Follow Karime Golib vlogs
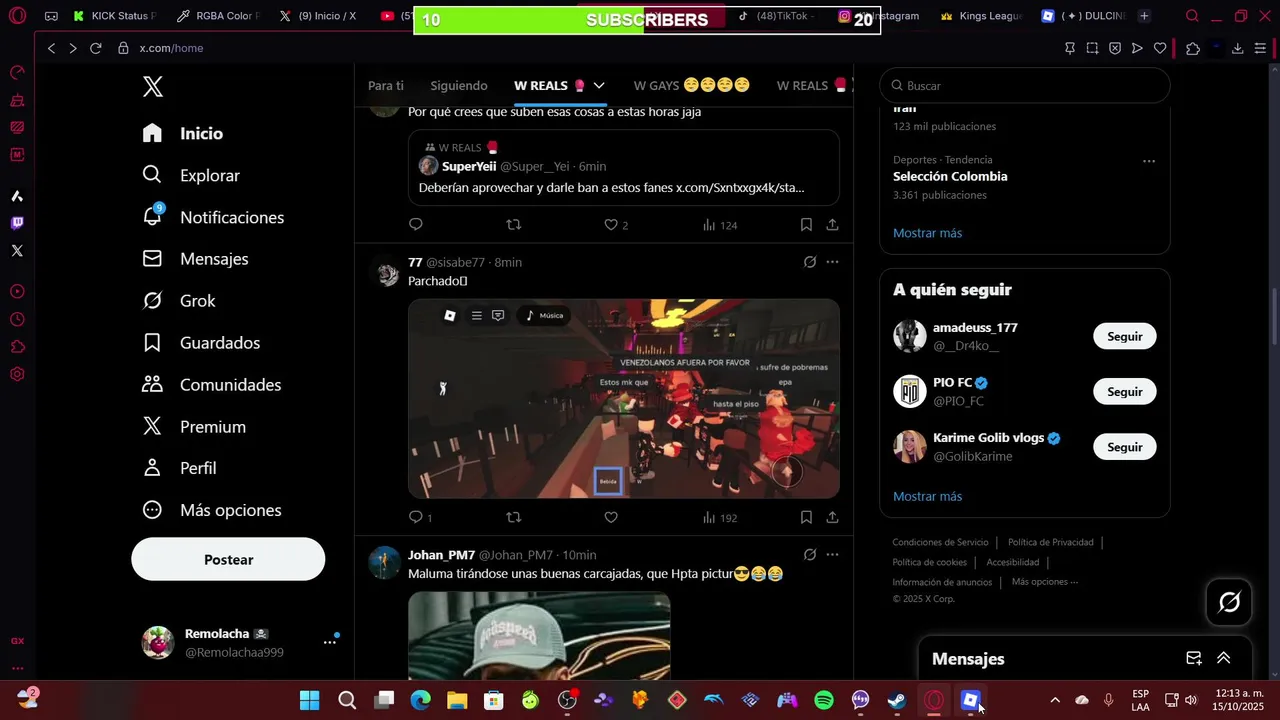The height and width of the screenshot is (720, 1280). 1125,447
